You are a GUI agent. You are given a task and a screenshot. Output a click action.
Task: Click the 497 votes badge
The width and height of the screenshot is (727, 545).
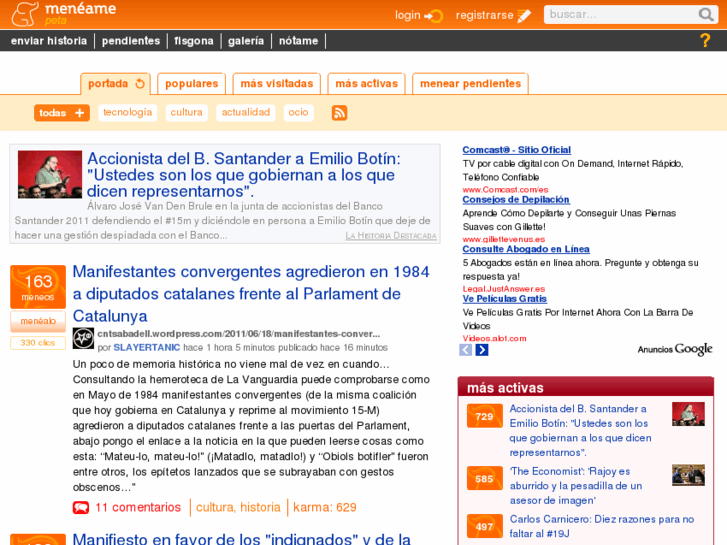click(485, 526)
